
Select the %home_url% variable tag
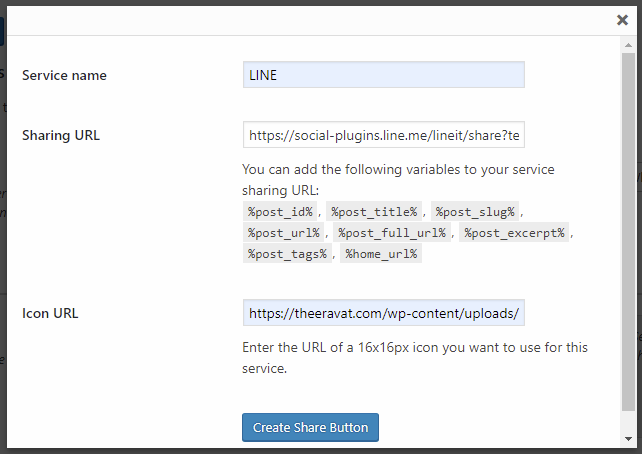click(381, 254)
